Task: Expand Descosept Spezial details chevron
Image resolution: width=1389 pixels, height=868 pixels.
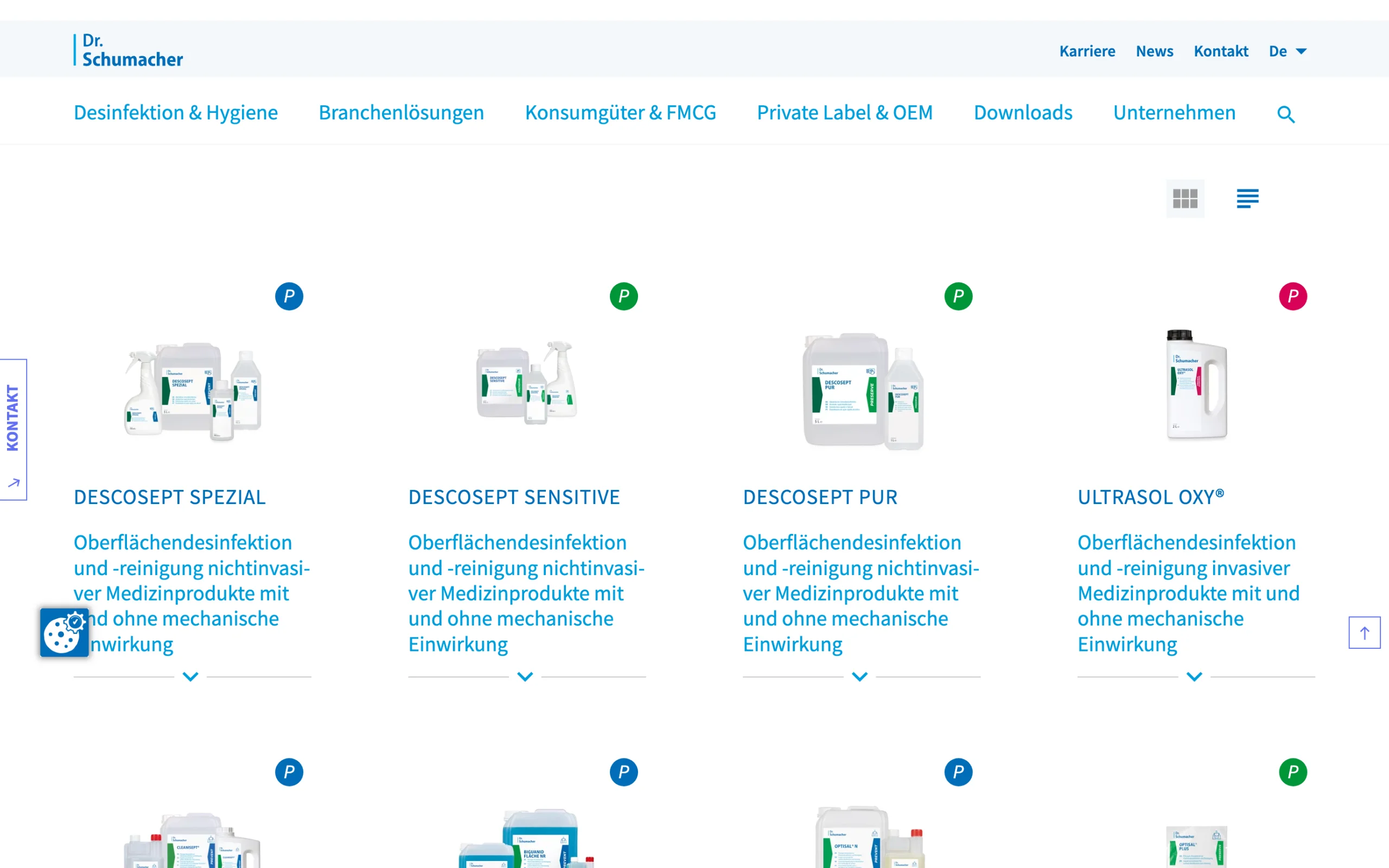Action: pyautogui.click(x=190, y=677)
